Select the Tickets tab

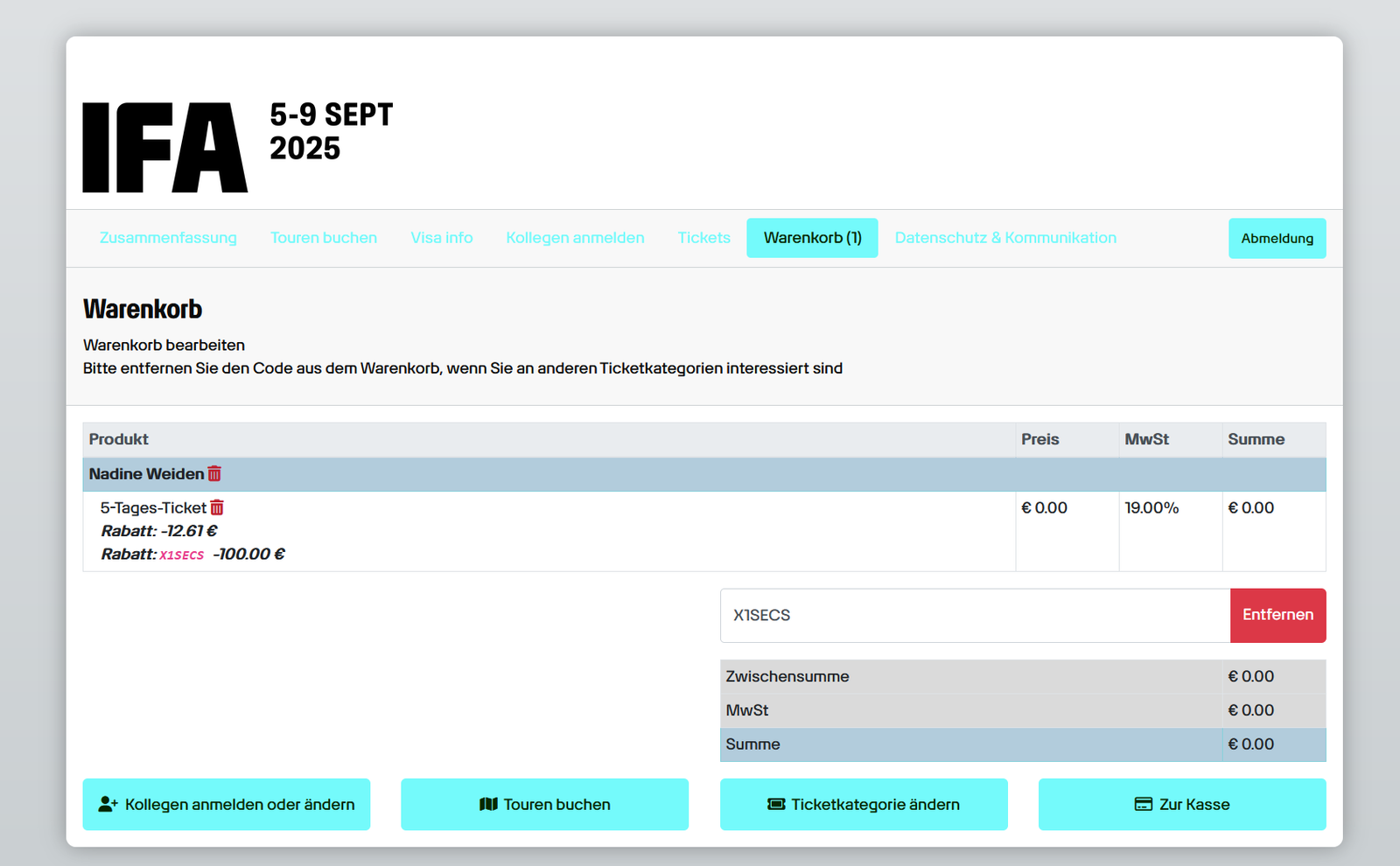coord(703,238)
